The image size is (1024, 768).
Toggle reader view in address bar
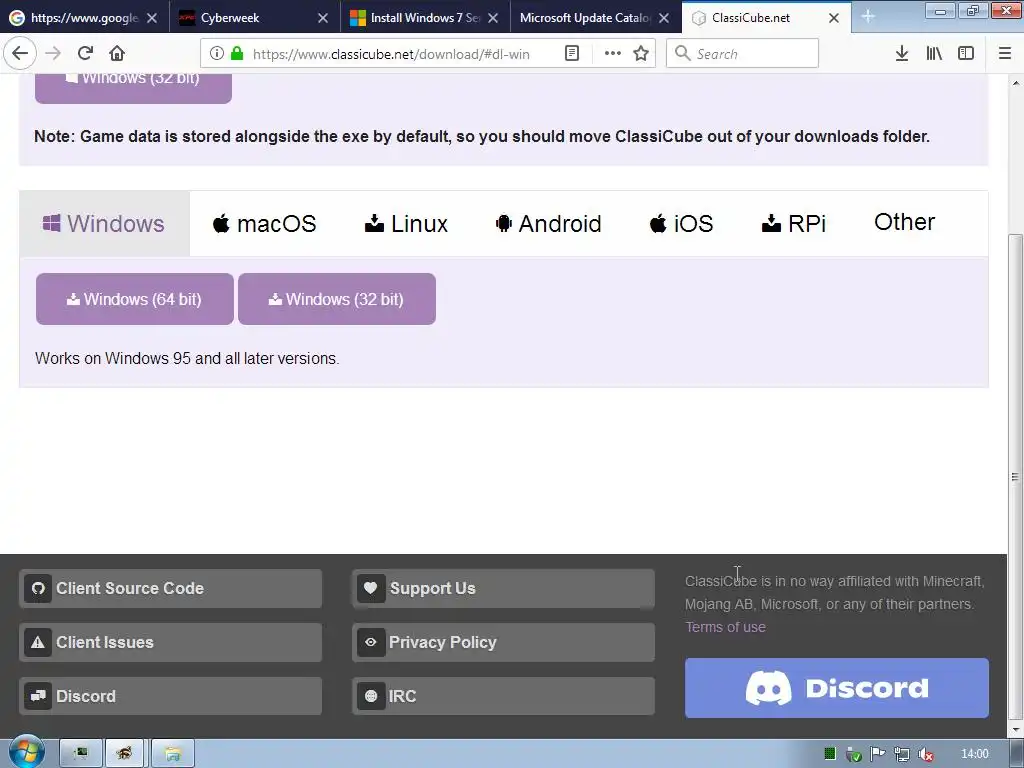pyautogui.click(x=571, y=54)
